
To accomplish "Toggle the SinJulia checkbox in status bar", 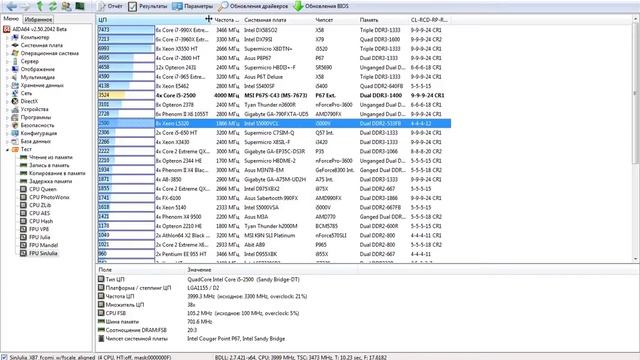I will click(4, 357).
